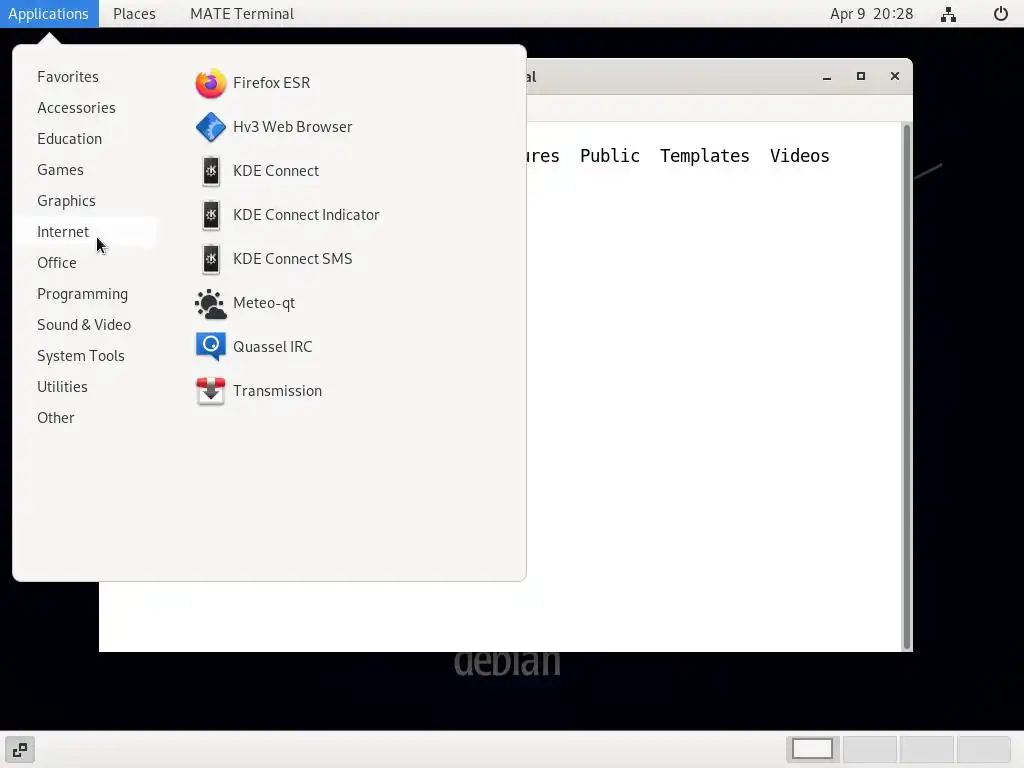Open the Quassel IRC chat icon

(210, 347)
